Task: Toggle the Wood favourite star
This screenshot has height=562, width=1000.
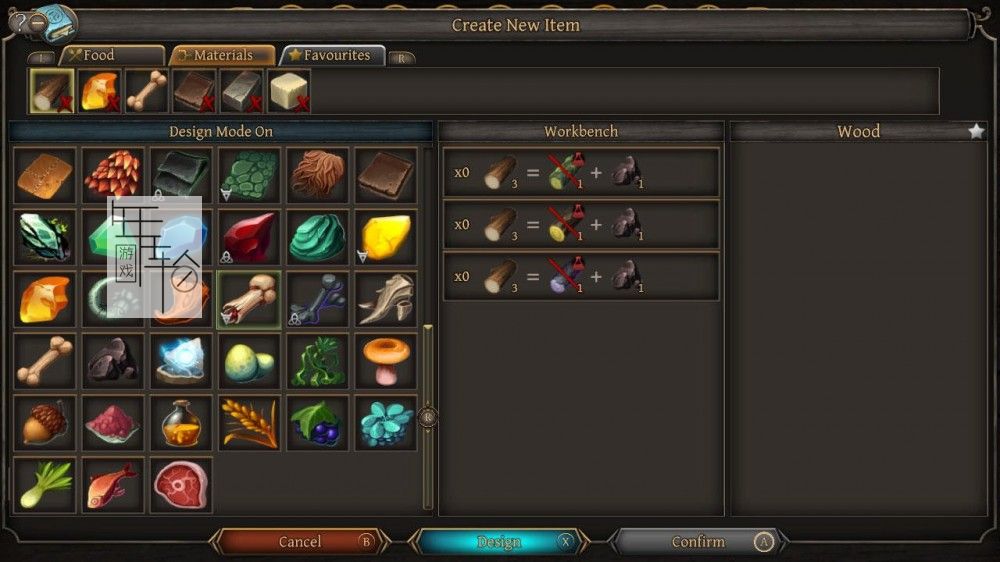Action: click(976, 131)
